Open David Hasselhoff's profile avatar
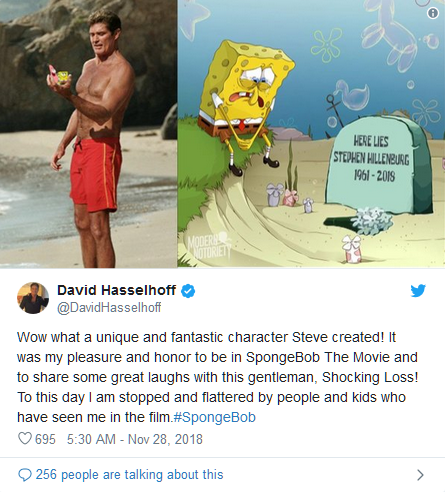 tap(33, 298)
